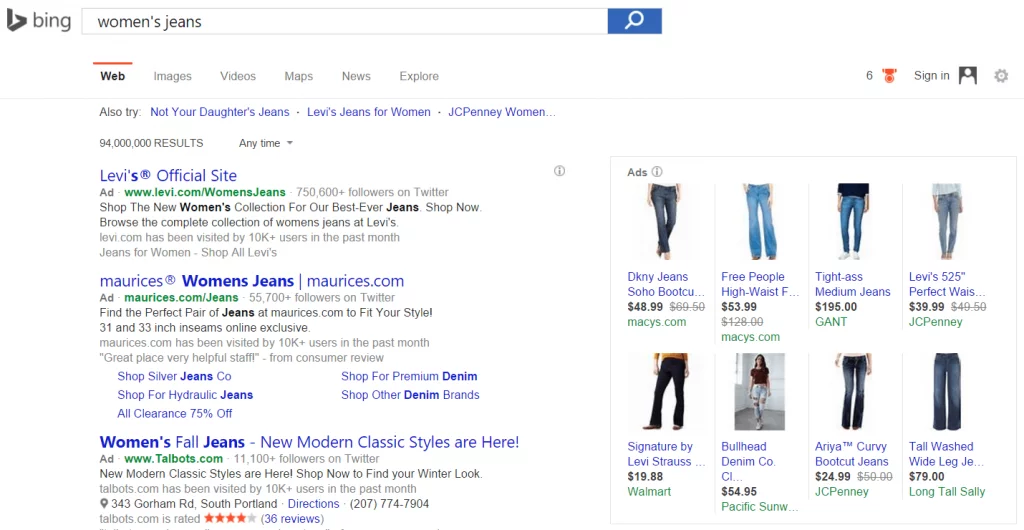Viewport: 1024px width, 530px height.
Task: Open Ariya Curvy Bootcut Jeans ad link
Action: coord(852,454)
